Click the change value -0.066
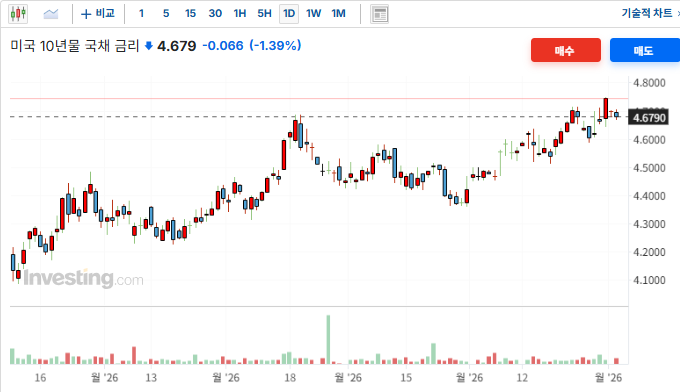This screenshot has width=680, height=392. pos(223,46)
